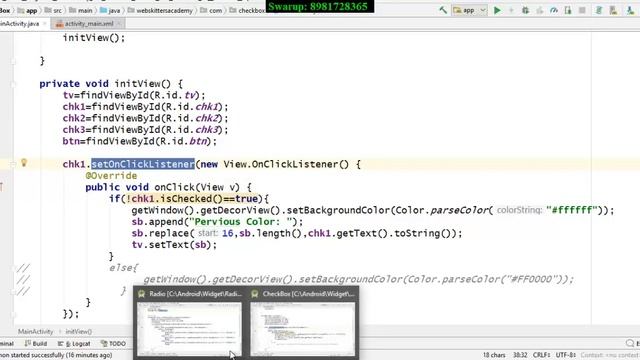Click the Sync project with Gradle icon
The width and height of the screenshot is (640, 360).
599,10
